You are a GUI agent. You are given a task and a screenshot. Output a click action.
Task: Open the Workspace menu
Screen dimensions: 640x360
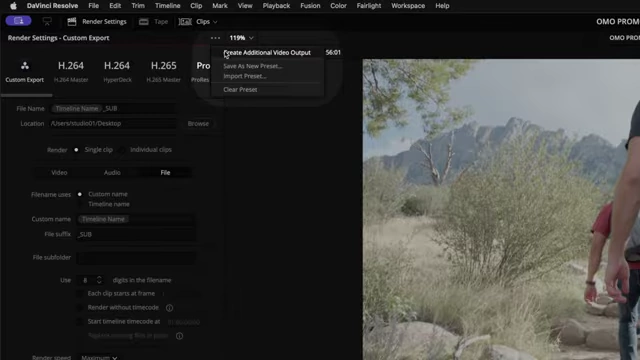[408, 6]
